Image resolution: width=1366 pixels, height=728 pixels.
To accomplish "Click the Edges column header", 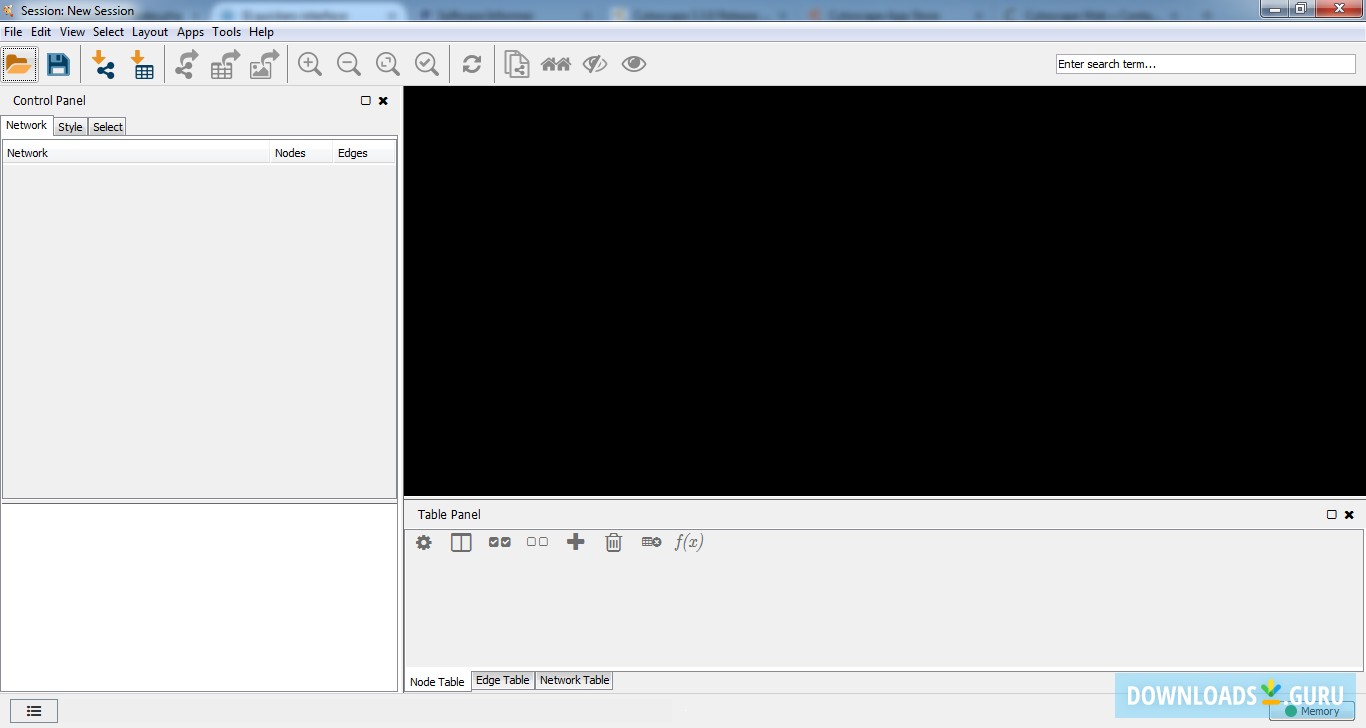I will 364,153.
